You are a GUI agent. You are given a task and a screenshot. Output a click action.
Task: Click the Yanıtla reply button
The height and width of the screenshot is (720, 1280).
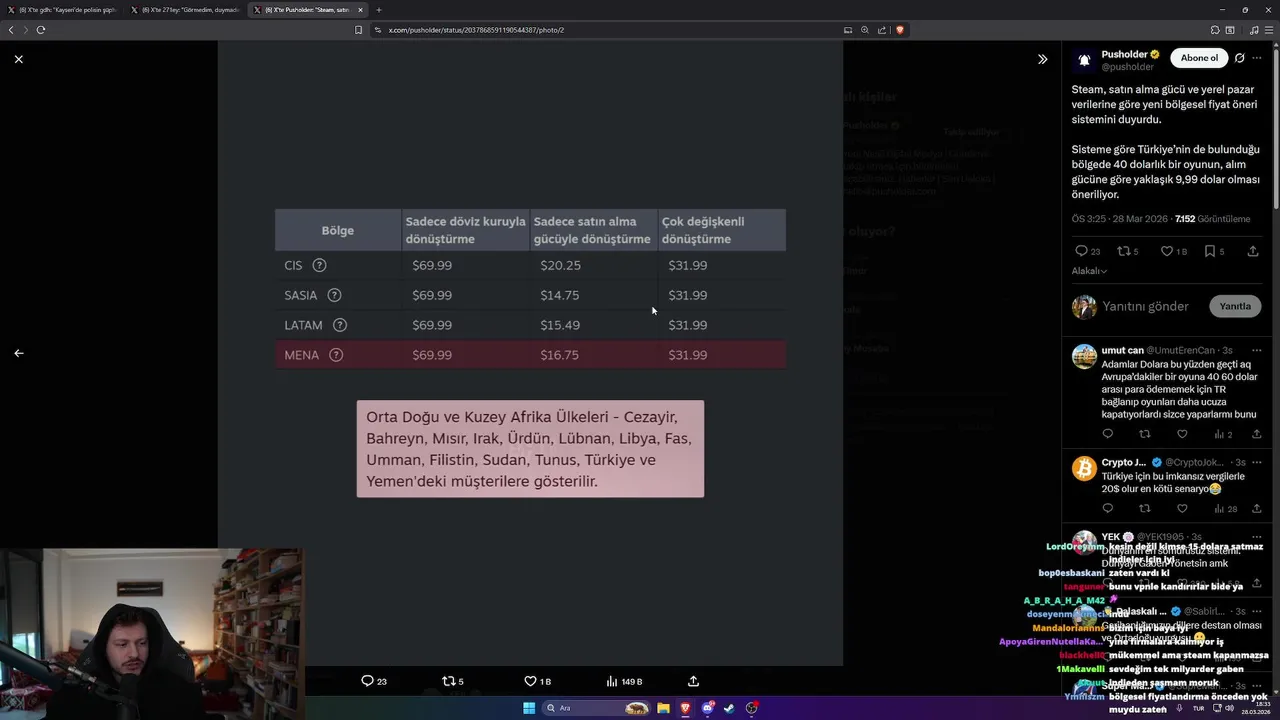pyautogui.click(x=1235, y=306)
